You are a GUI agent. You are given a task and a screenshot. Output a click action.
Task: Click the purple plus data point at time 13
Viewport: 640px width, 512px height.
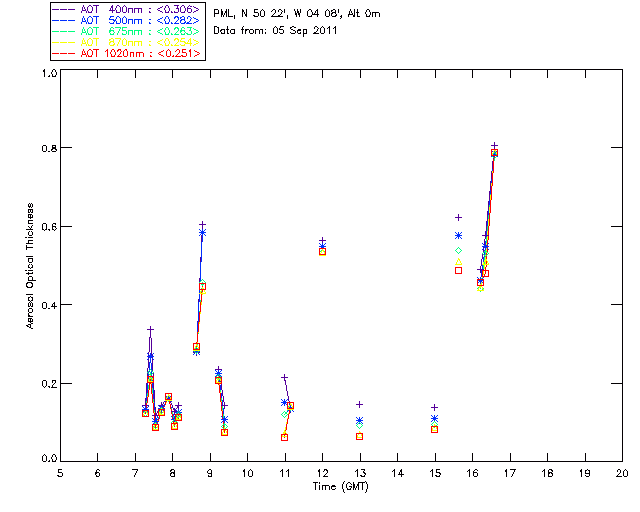pos(360,405)
